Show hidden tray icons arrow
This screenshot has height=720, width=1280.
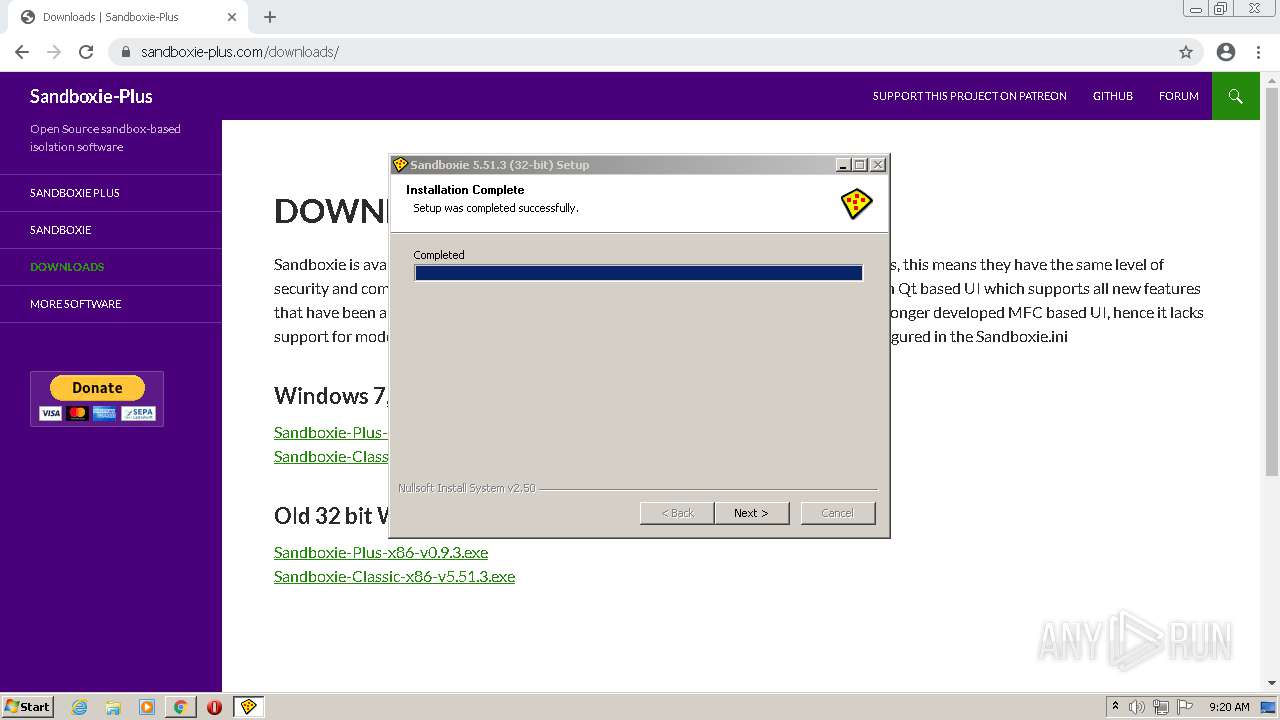click(1115, 707)
